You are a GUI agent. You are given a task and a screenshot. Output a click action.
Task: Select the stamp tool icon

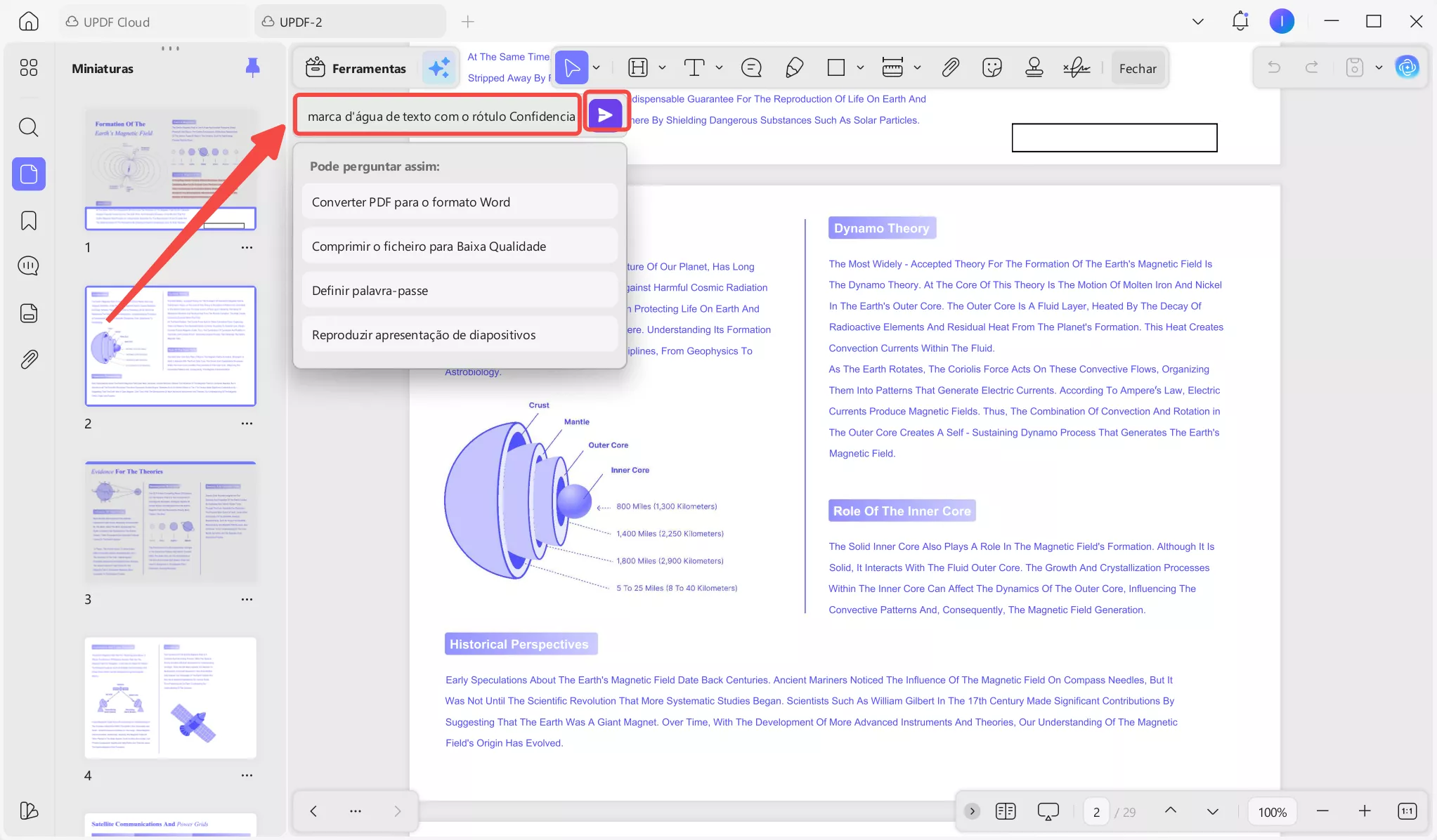1034,68
